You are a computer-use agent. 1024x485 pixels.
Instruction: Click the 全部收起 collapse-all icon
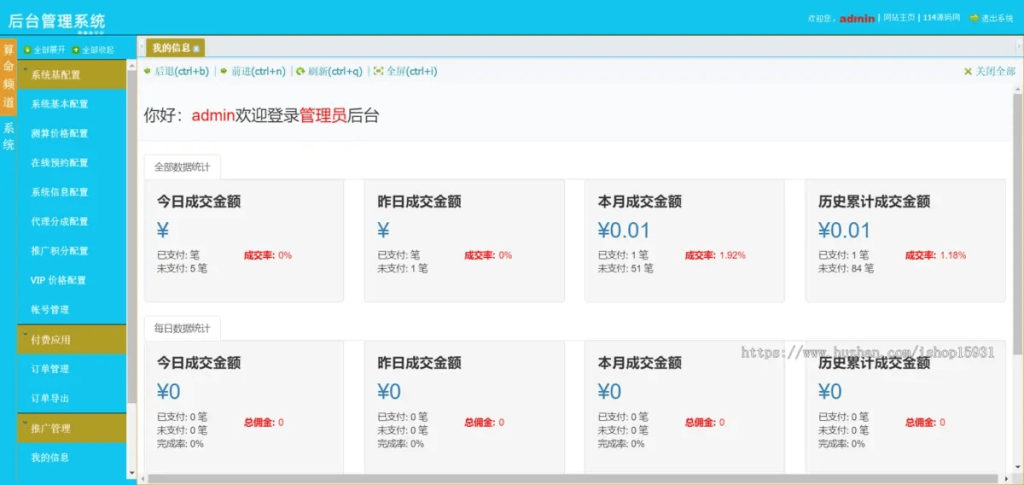(76, 49)
